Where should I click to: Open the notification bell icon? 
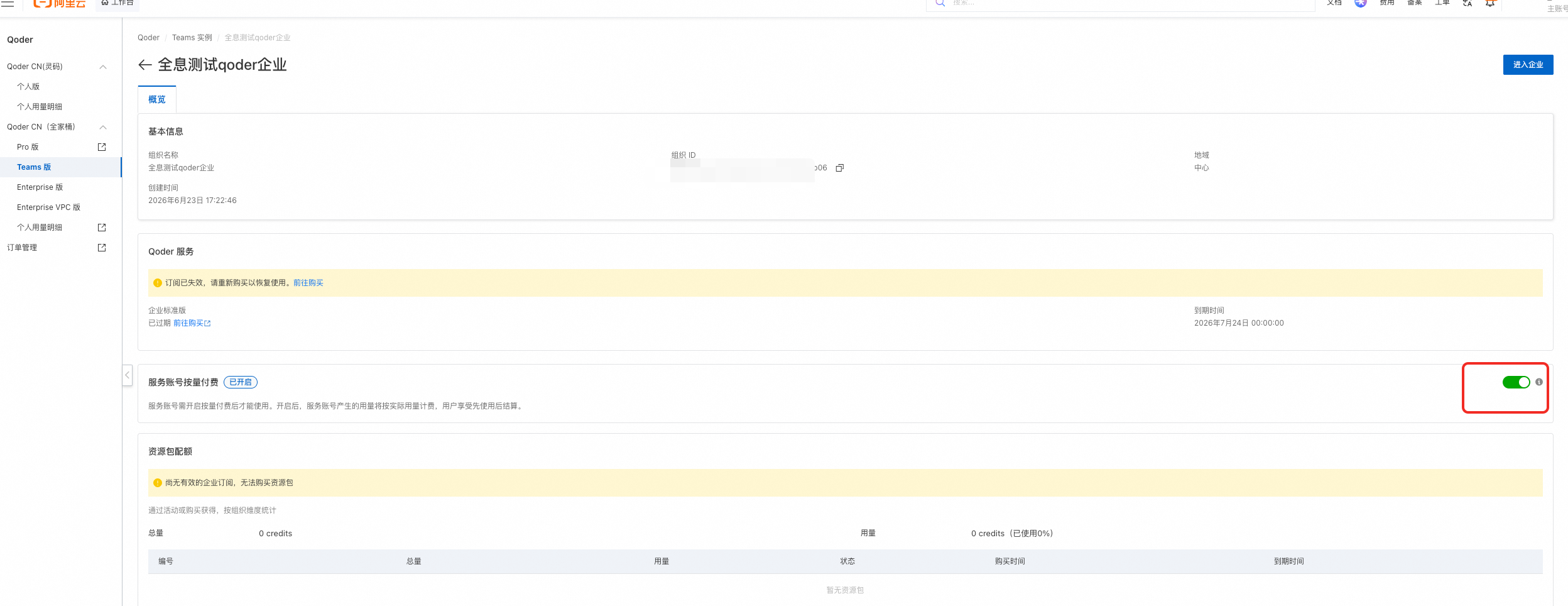tap(1490, 3)
